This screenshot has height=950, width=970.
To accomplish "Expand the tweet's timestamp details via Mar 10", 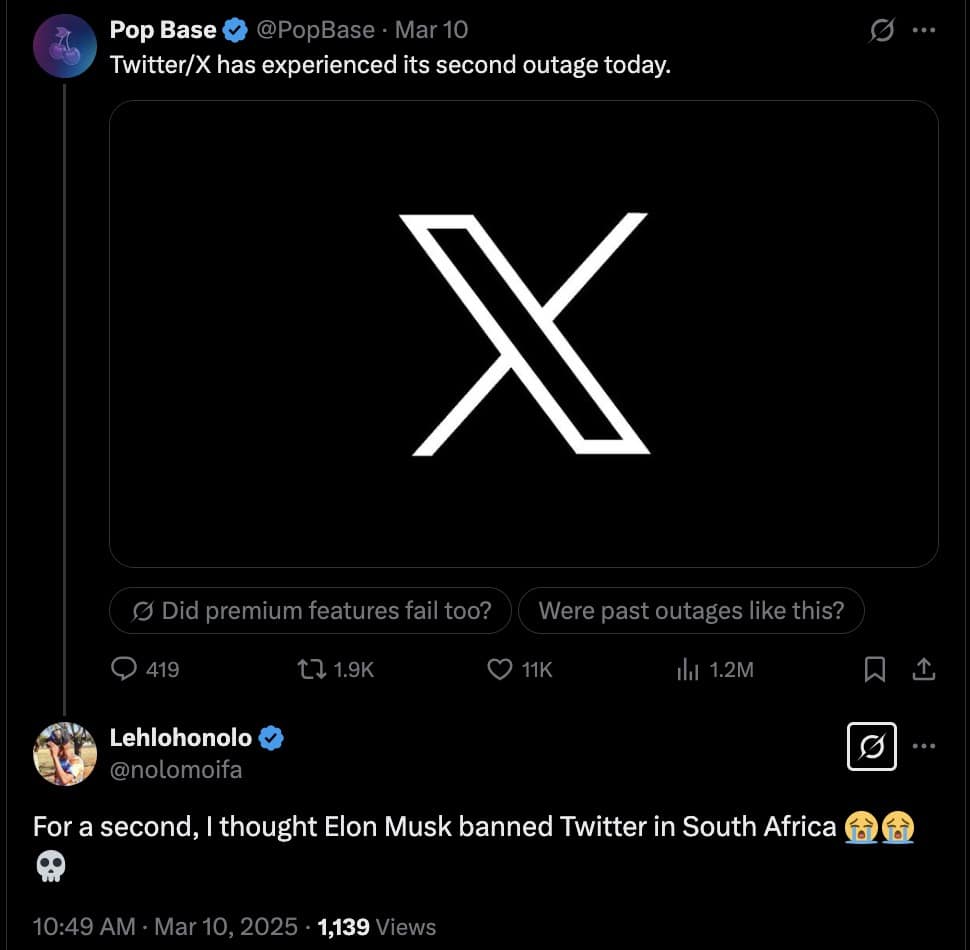I will click(430, 29).
